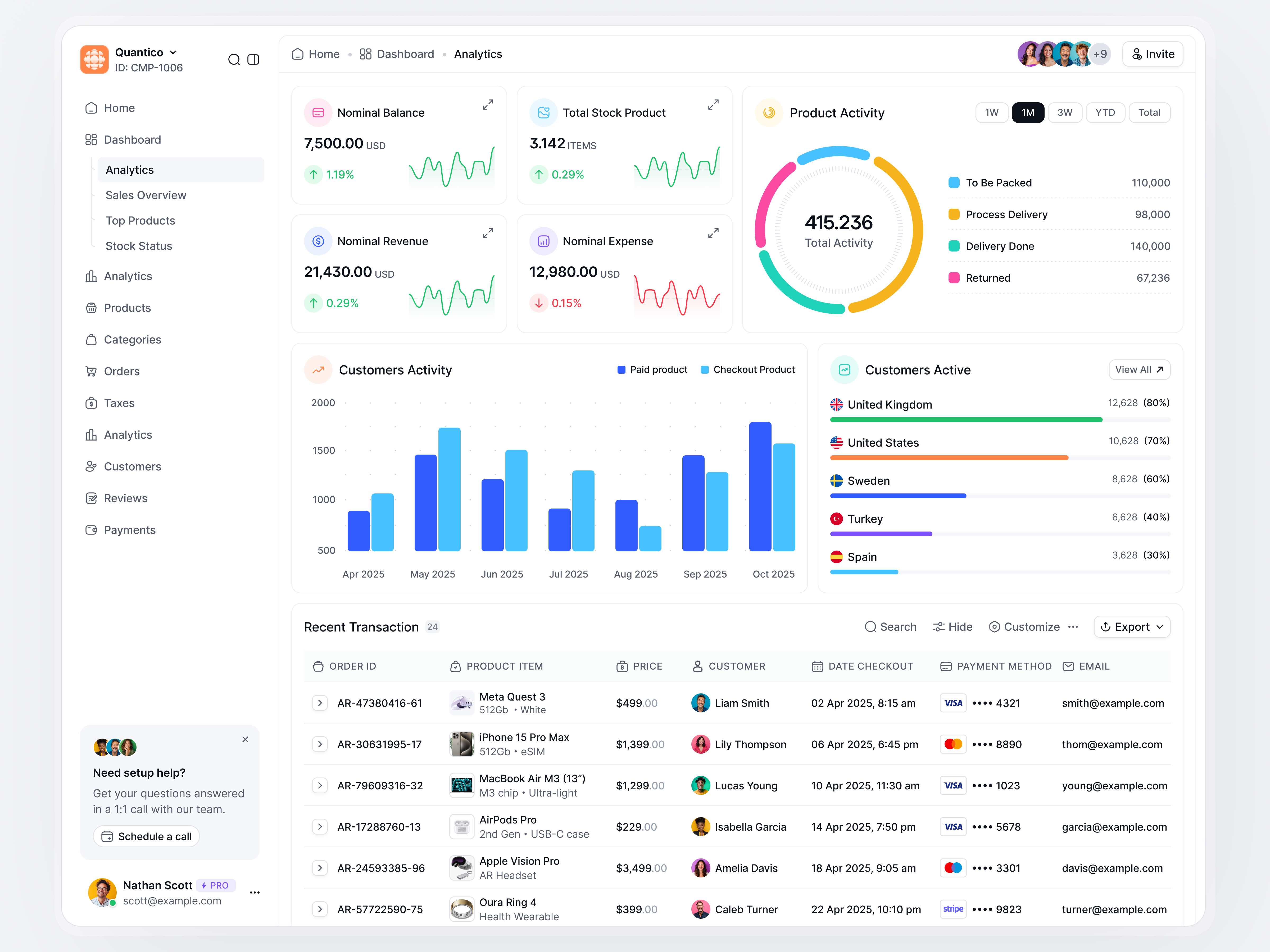Open the Export dropdown menu

pos(1132,627)
